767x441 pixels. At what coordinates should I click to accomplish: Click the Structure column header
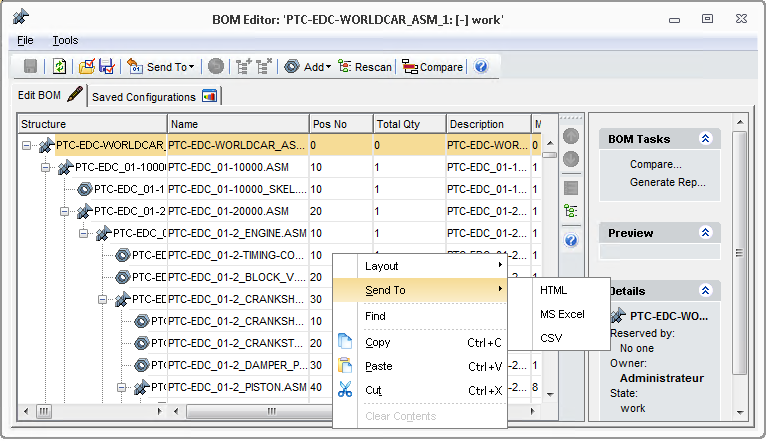point(92,124)
